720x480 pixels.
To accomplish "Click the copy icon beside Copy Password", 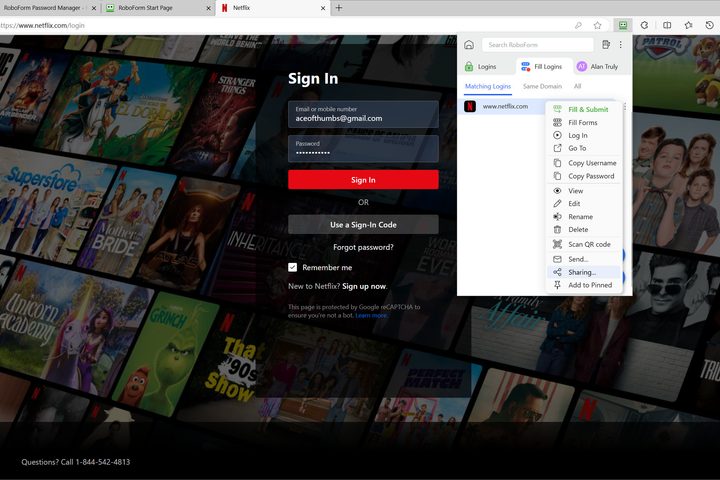I will [x=557, y=176].
